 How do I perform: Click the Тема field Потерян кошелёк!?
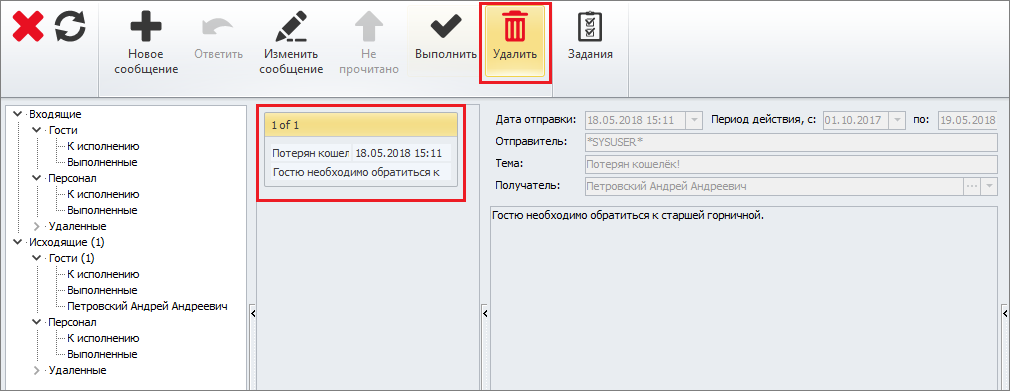tap(791, 164)
